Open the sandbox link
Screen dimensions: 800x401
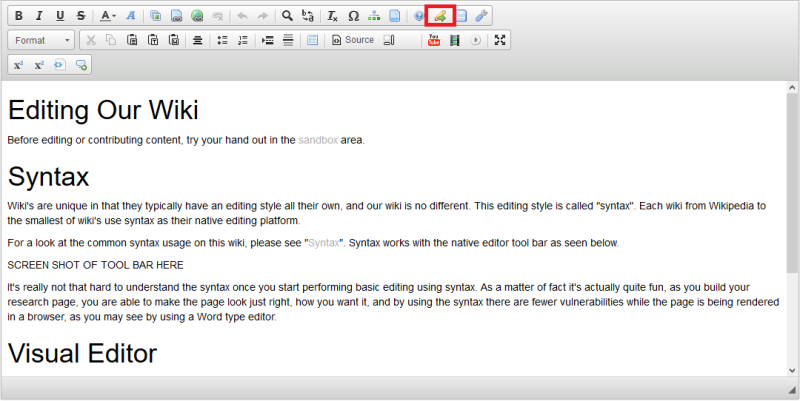[x=318, y=140]
